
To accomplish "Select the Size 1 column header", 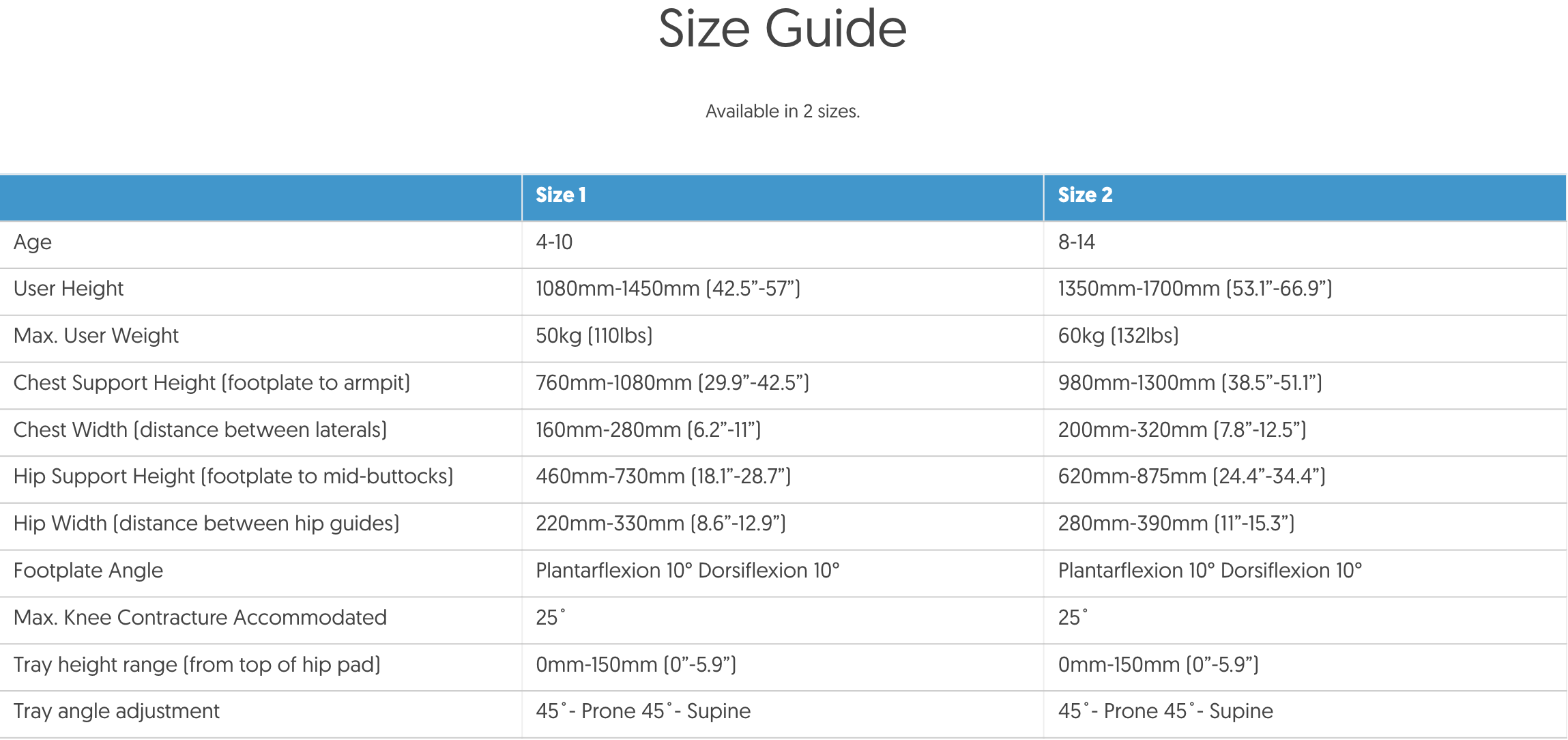I will click(561, 195).
